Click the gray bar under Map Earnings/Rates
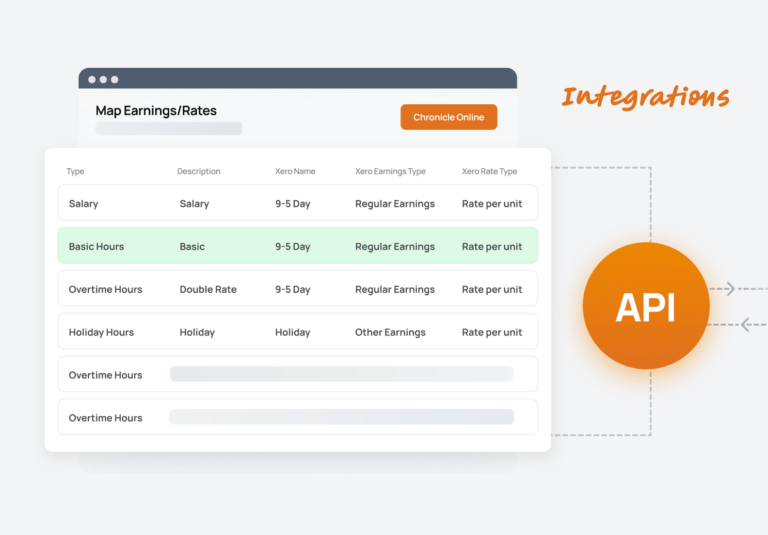768x535 pixels. (x=168, y=128)
